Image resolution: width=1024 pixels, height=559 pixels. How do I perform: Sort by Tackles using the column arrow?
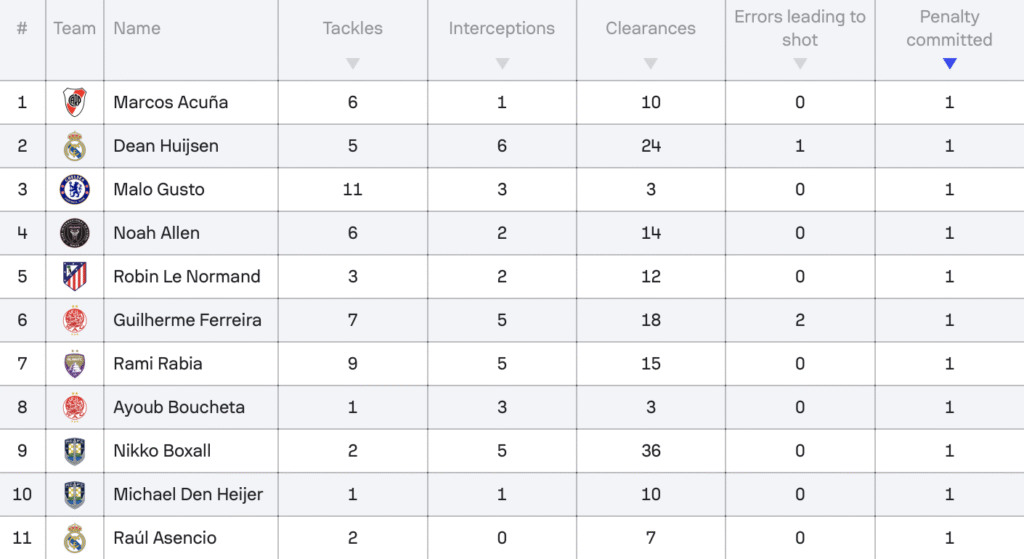pyautogui.click(x=353, y=63)
